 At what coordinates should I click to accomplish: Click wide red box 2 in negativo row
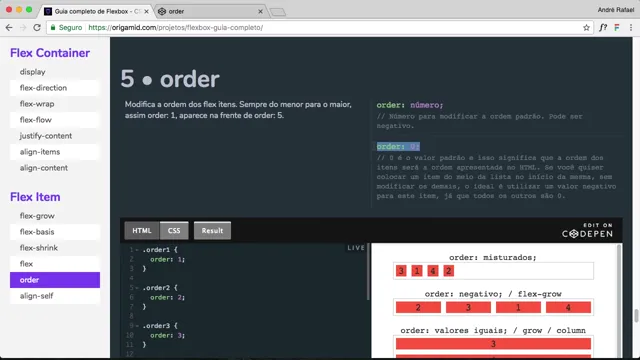coord(418,307)
